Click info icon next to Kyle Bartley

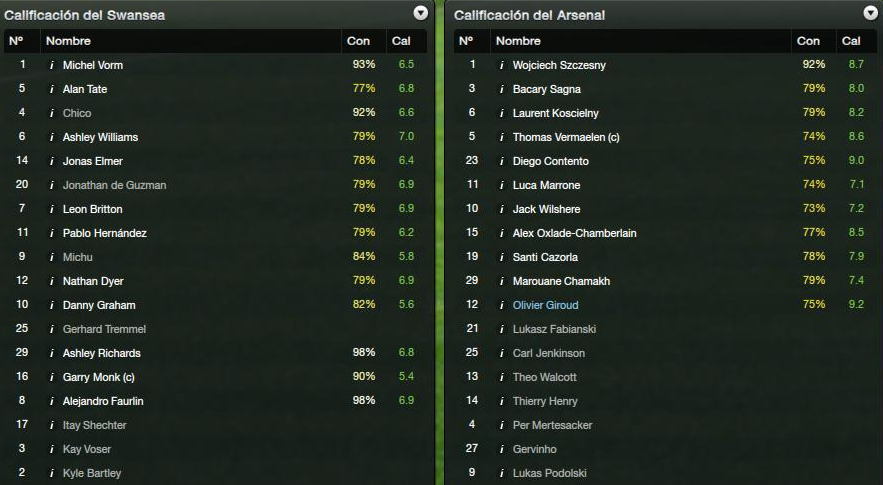[x=52, y=473]
